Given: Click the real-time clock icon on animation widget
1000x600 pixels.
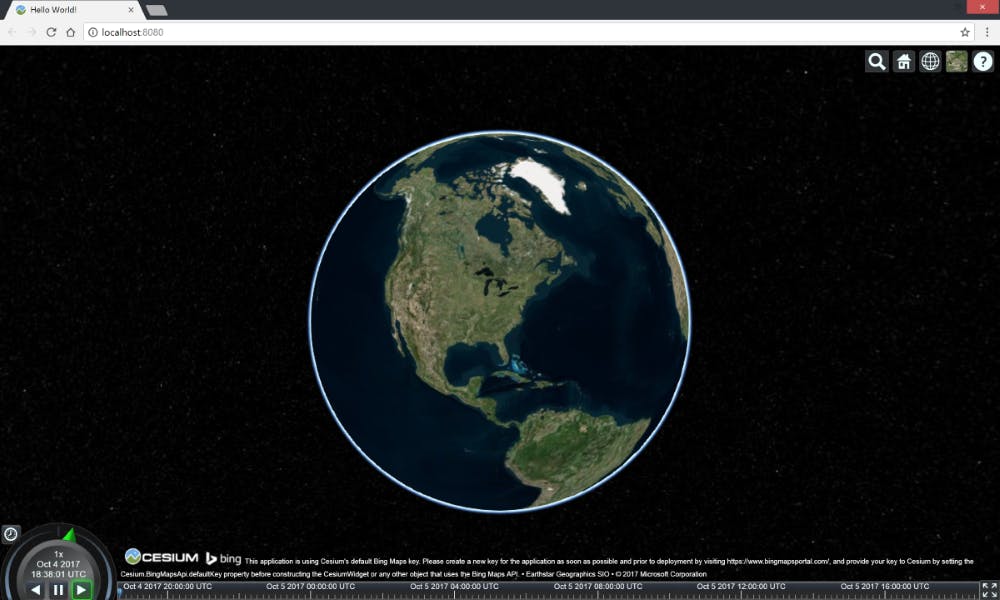Looking at the screenshot, I should (x=9, y=535).
